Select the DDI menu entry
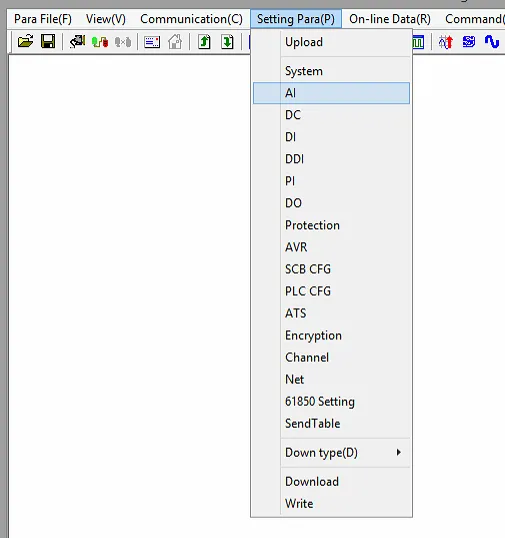The image size is (505, 538). pyautogui.click(x=331, y=159)
